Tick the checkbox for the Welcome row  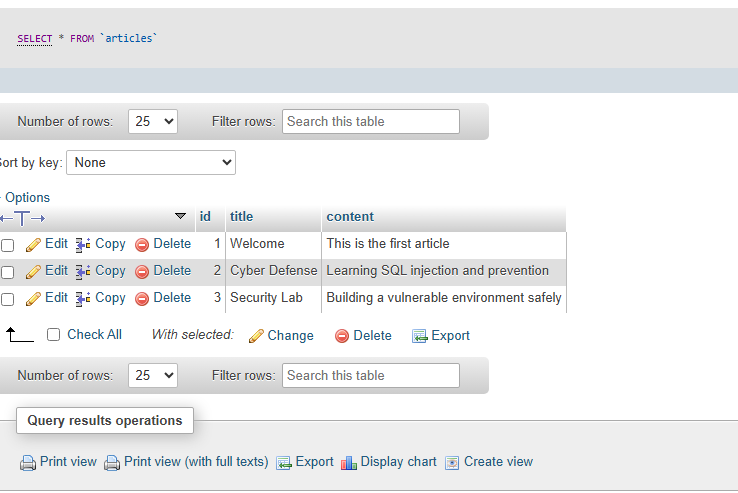(8, 245)
